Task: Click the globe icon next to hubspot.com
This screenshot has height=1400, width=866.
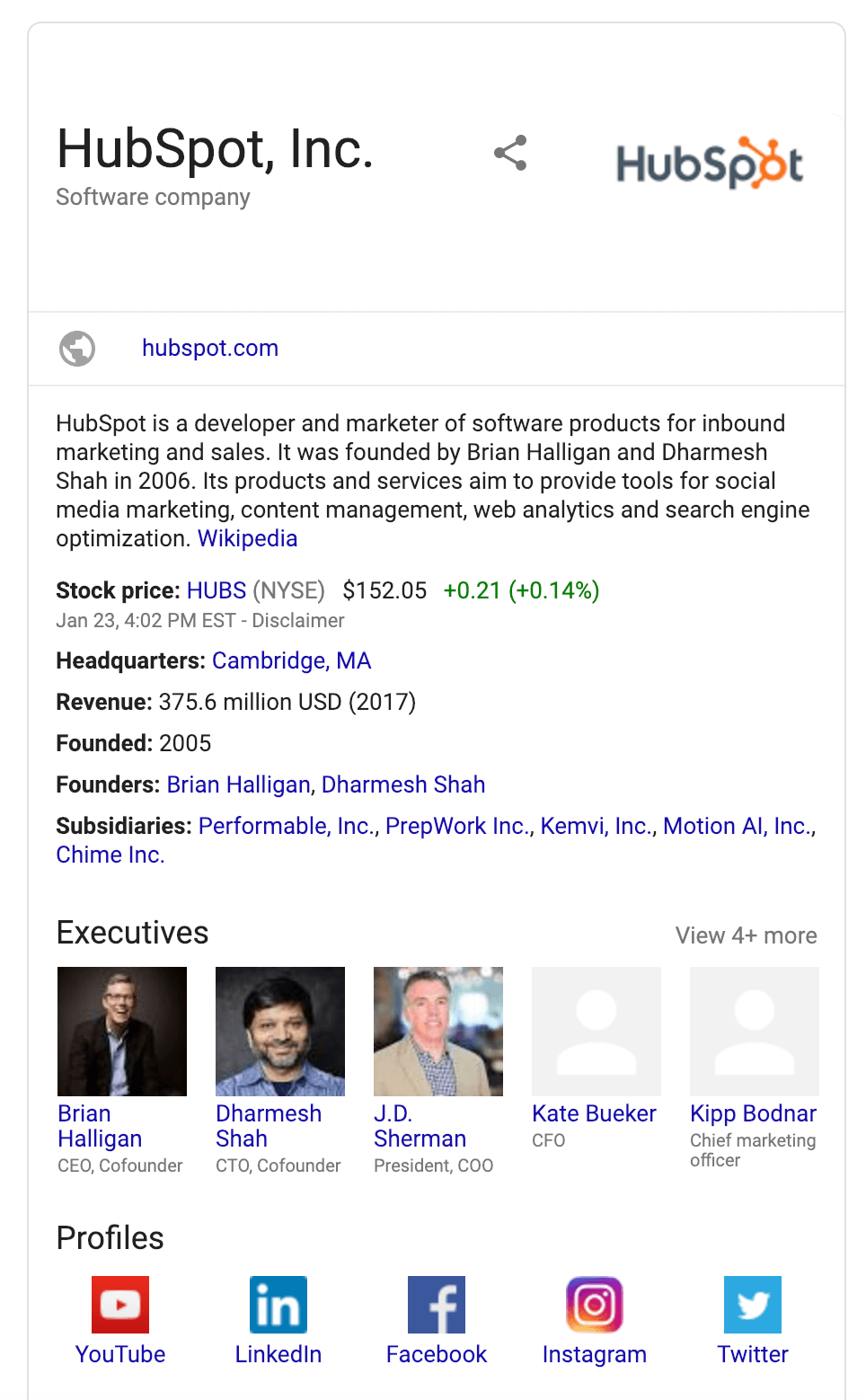Action: coord(77,349)
